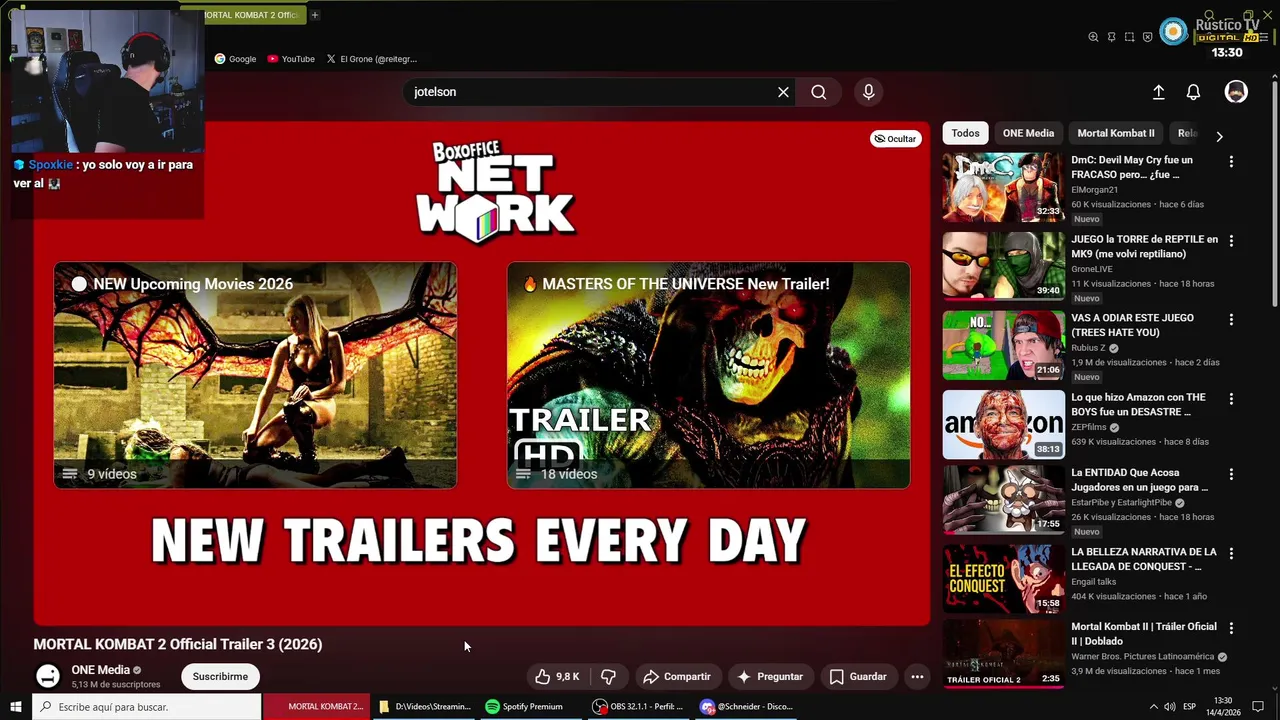Click the shield blocker icon in toolbar
Screen dimensions: 1280x720
click(x=1147, y=37)
